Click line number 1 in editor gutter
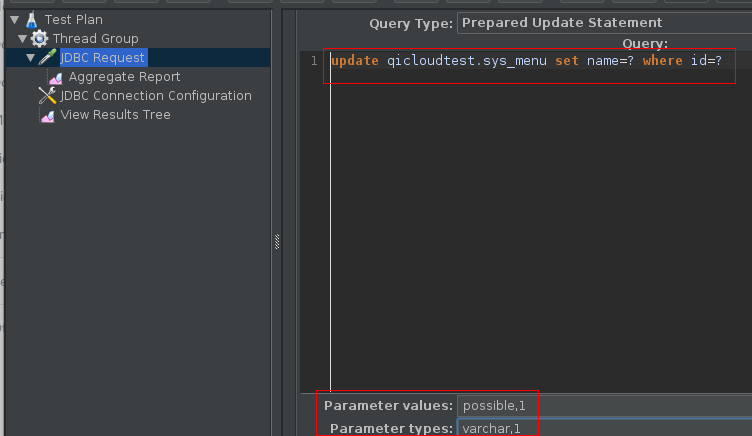Screen dimensions: 752x436 pos(314,61)
